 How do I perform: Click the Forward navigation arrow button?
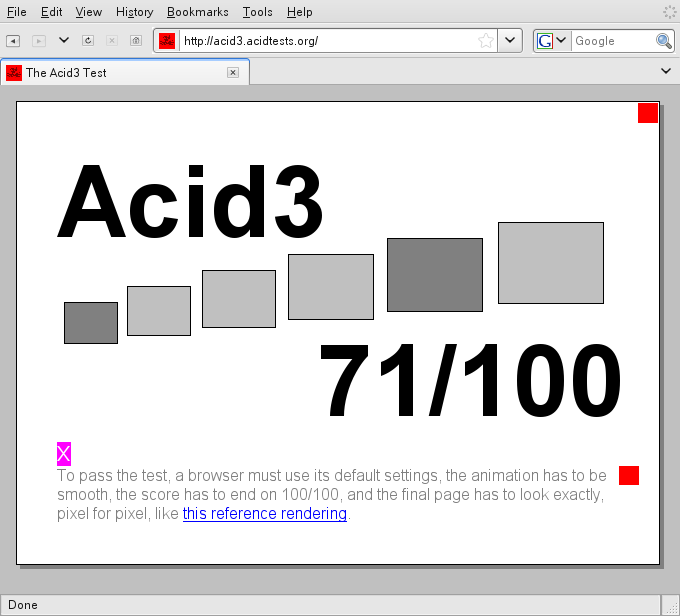[39, 41]
